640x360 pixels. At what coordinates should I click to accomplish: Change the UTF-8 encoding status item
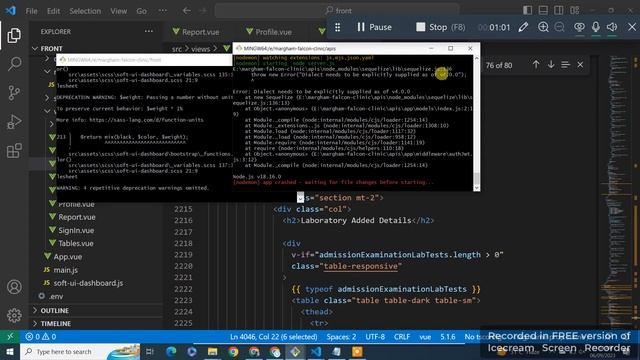pyautogui.click(x=375, y=337)
